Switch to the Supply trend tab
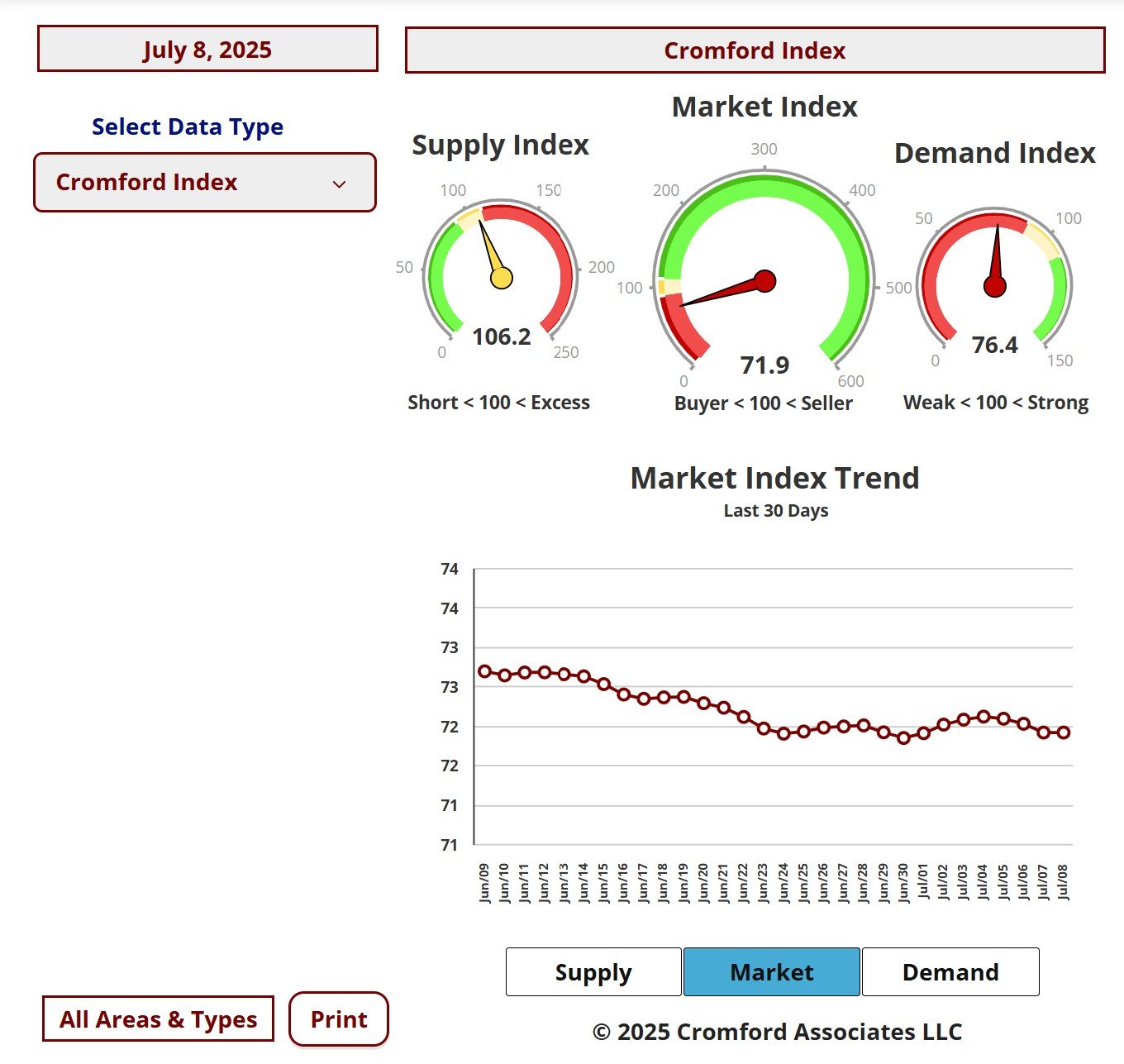 point(593,972)
